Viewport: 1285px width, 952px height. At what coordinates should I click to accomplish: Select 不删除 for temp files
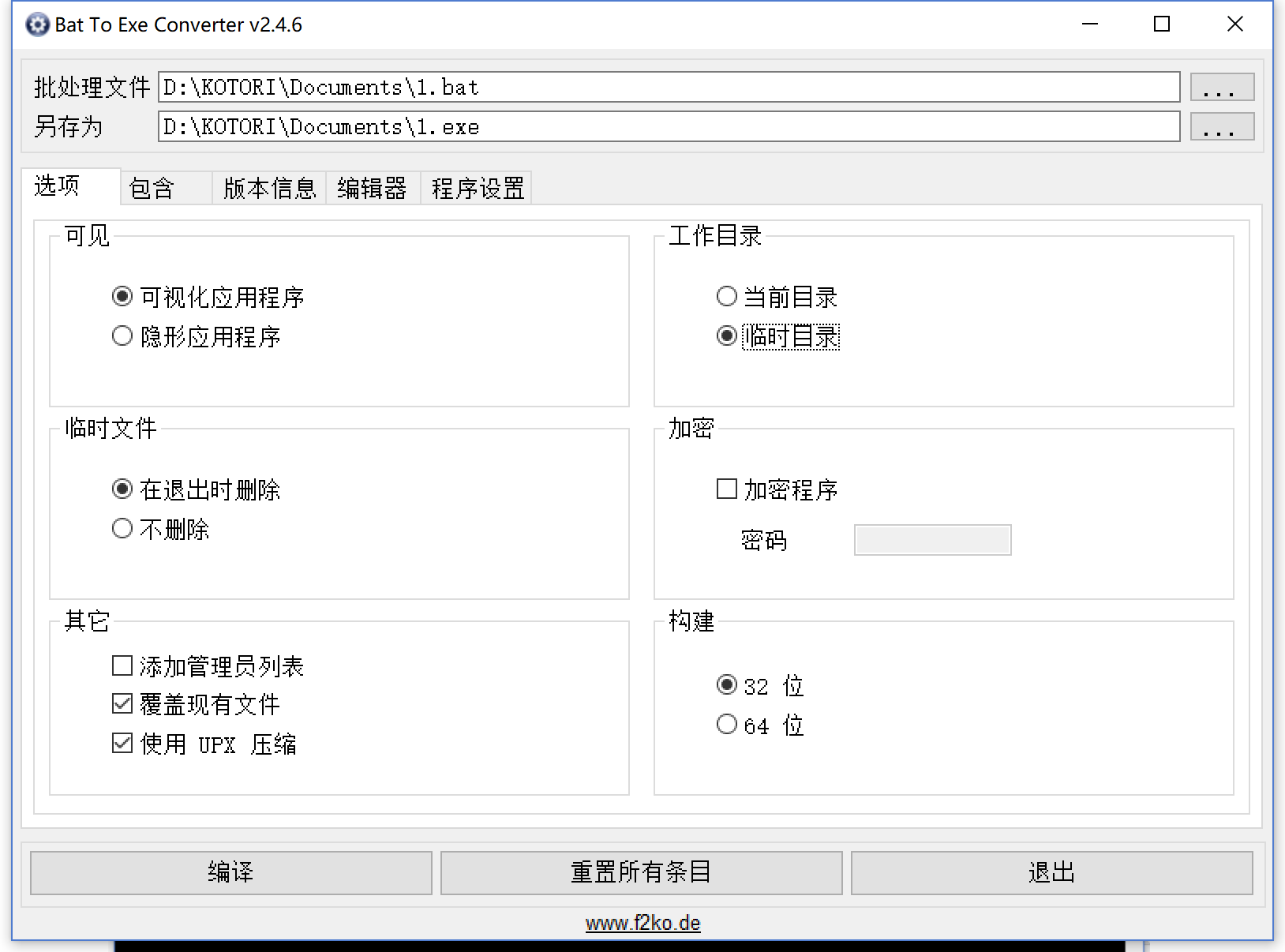[160, 529]
